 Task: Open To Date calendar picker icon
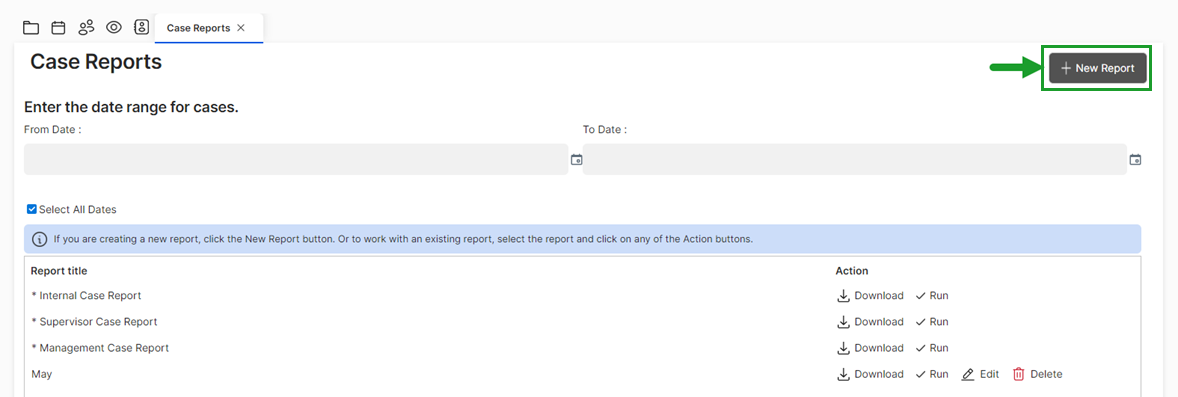1136,159
